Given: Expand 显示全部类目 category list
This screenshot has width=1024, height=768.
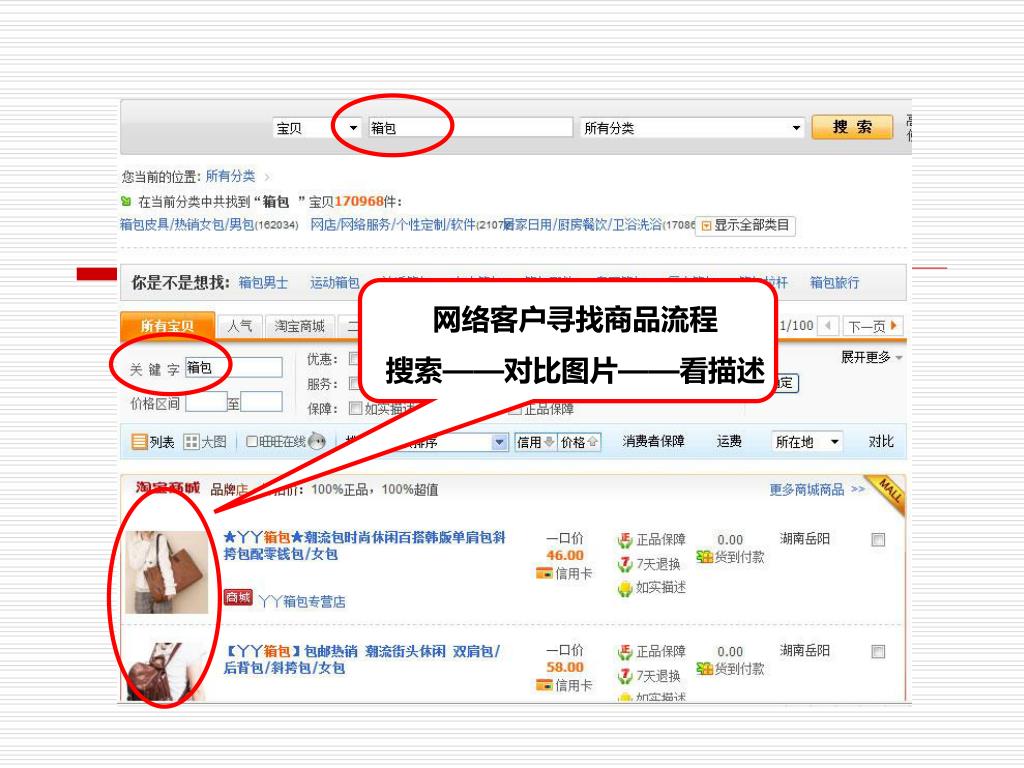Looking at the screenshot, I should (745, 225).
